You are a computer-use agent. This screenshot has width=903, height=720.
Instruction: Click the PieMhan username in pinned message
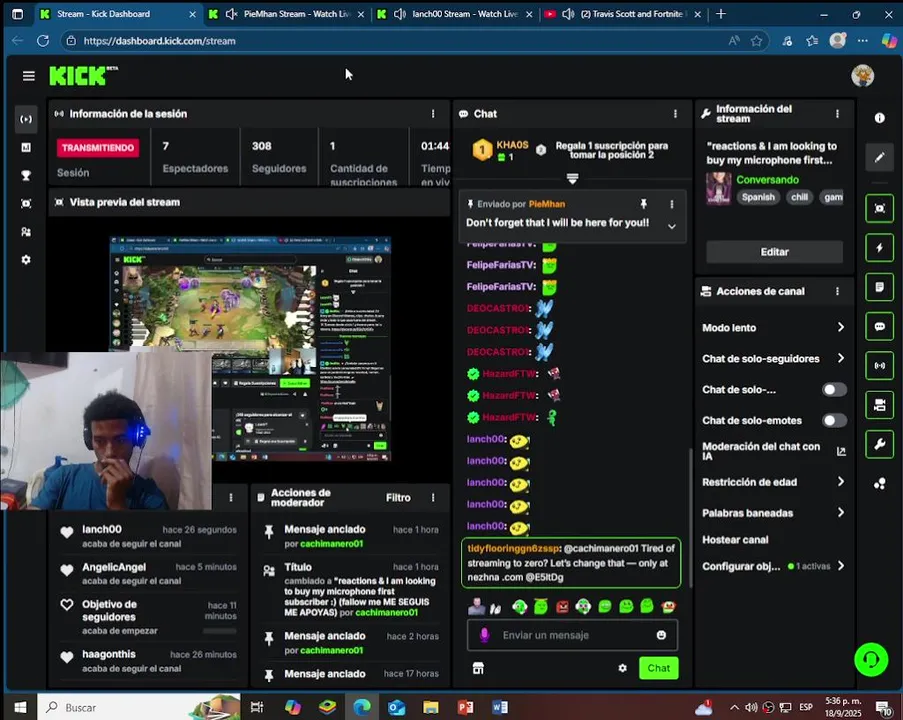coord(547,204)
